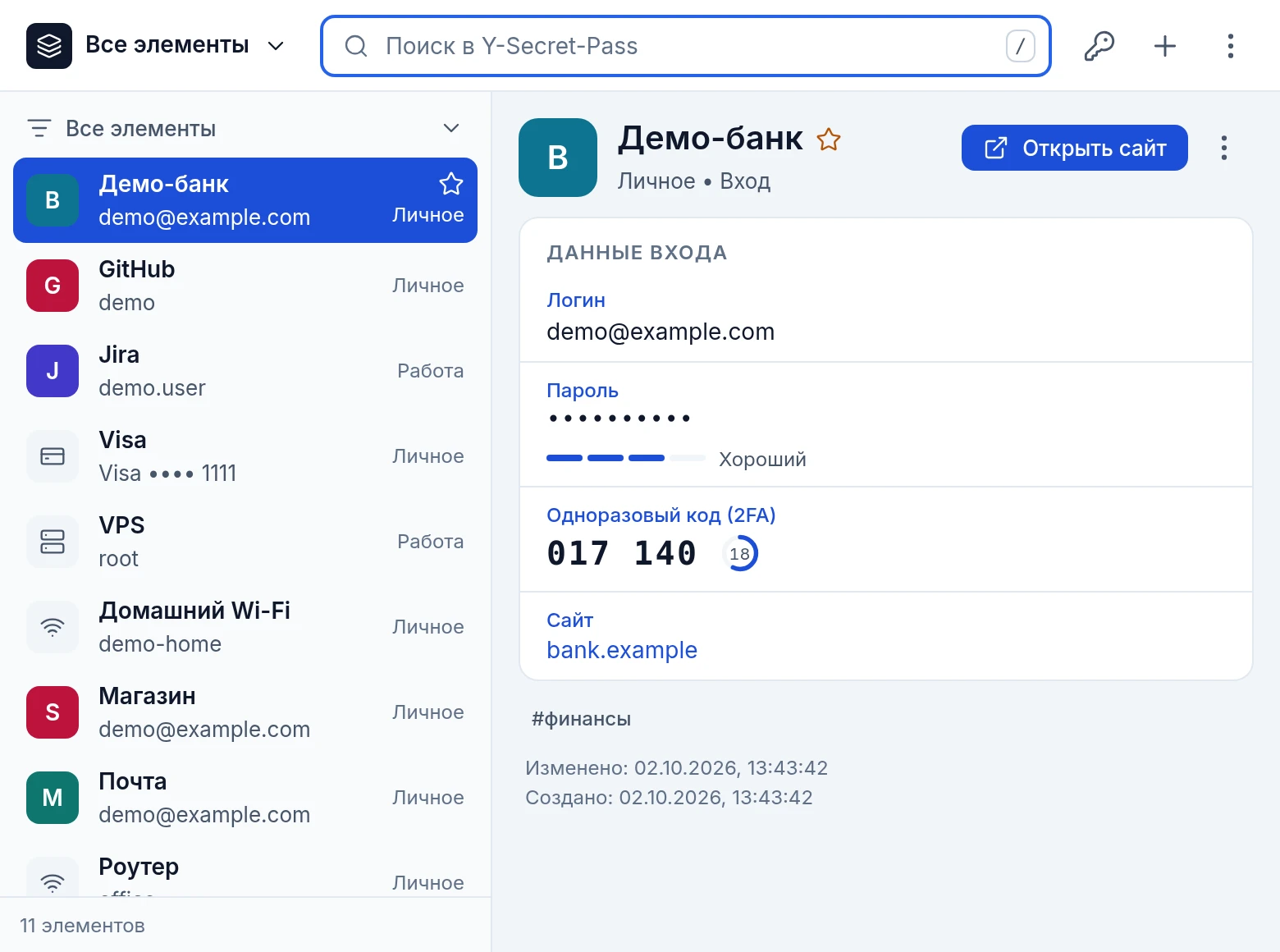The image size is (1280, 952).
Task: Click the #финансы tag
Action: tap(581, 719)
